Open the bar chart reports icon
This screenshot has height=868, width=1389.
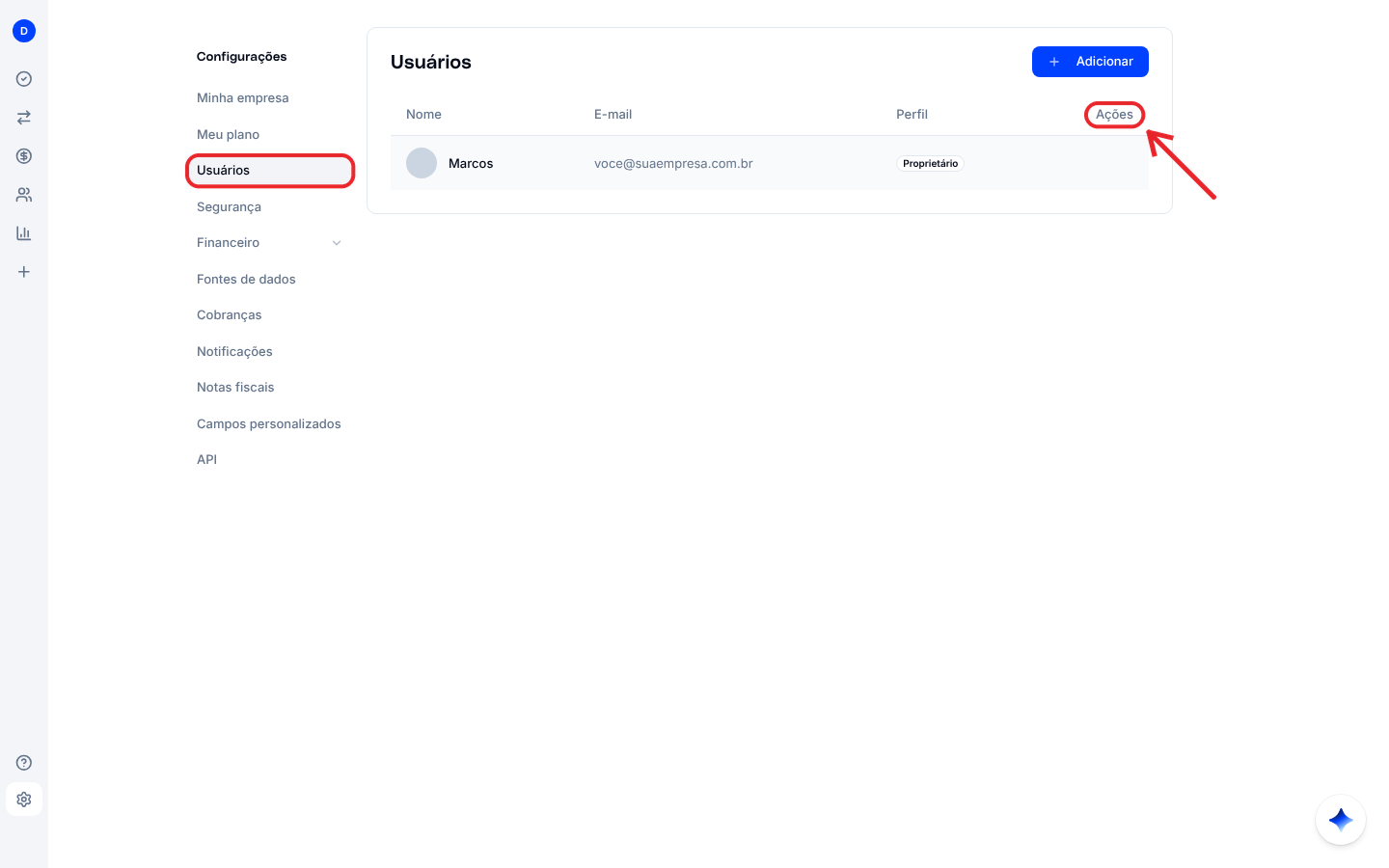[x=24, y=233]
